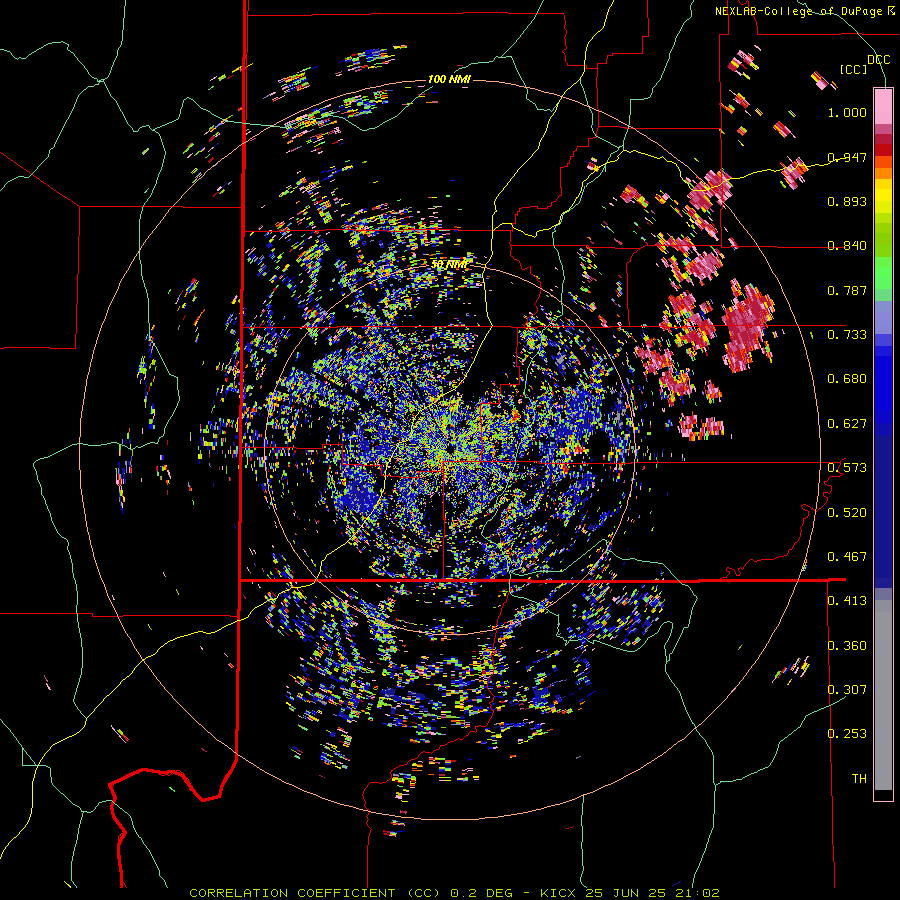Select the 0.413 scale value

coord(847,601)
